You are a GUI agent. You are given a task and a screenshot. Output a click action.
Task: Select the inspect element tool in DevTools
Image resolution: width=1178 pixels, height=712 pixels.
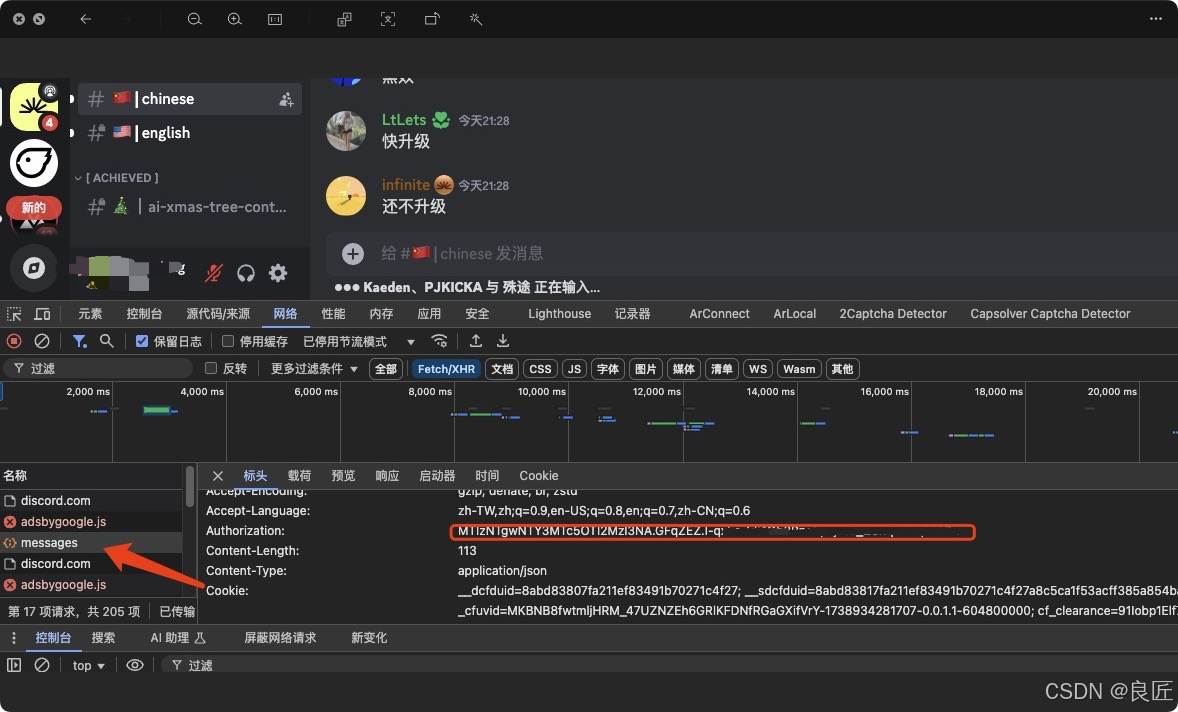click(x=14, y=313)
